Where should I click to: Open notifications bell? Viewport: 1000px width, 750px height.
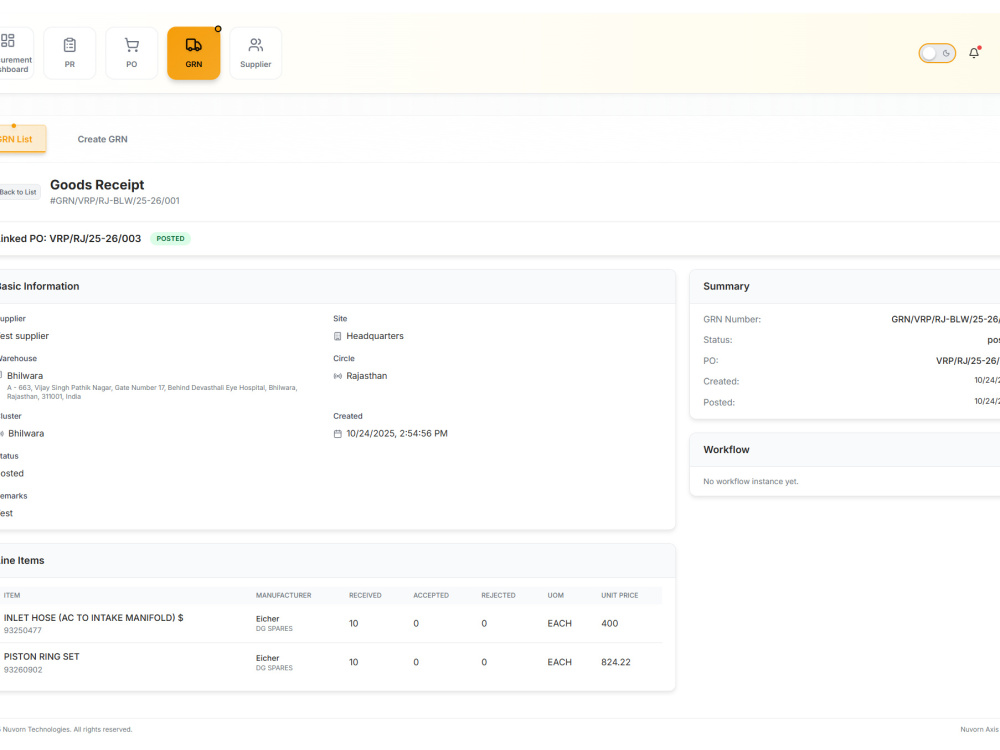coord(974,53)
